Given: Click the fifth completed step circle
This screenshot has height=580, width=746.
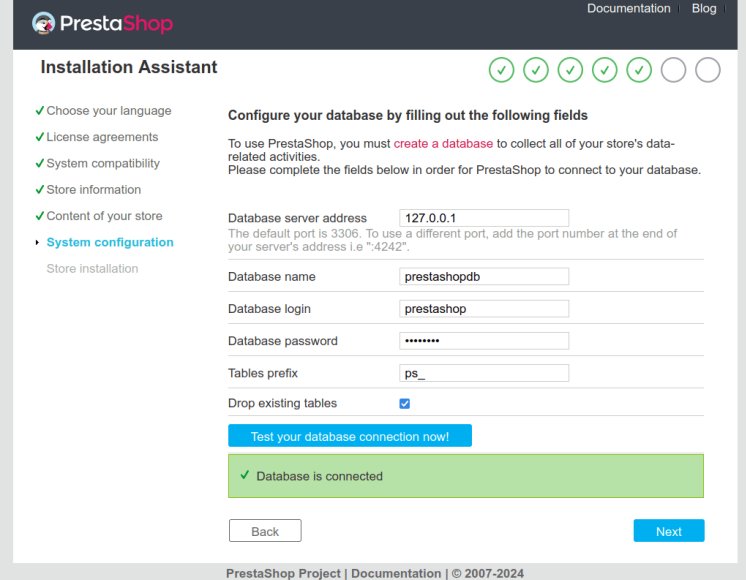Looking at the screenshot, I should [x=639, y=70].
